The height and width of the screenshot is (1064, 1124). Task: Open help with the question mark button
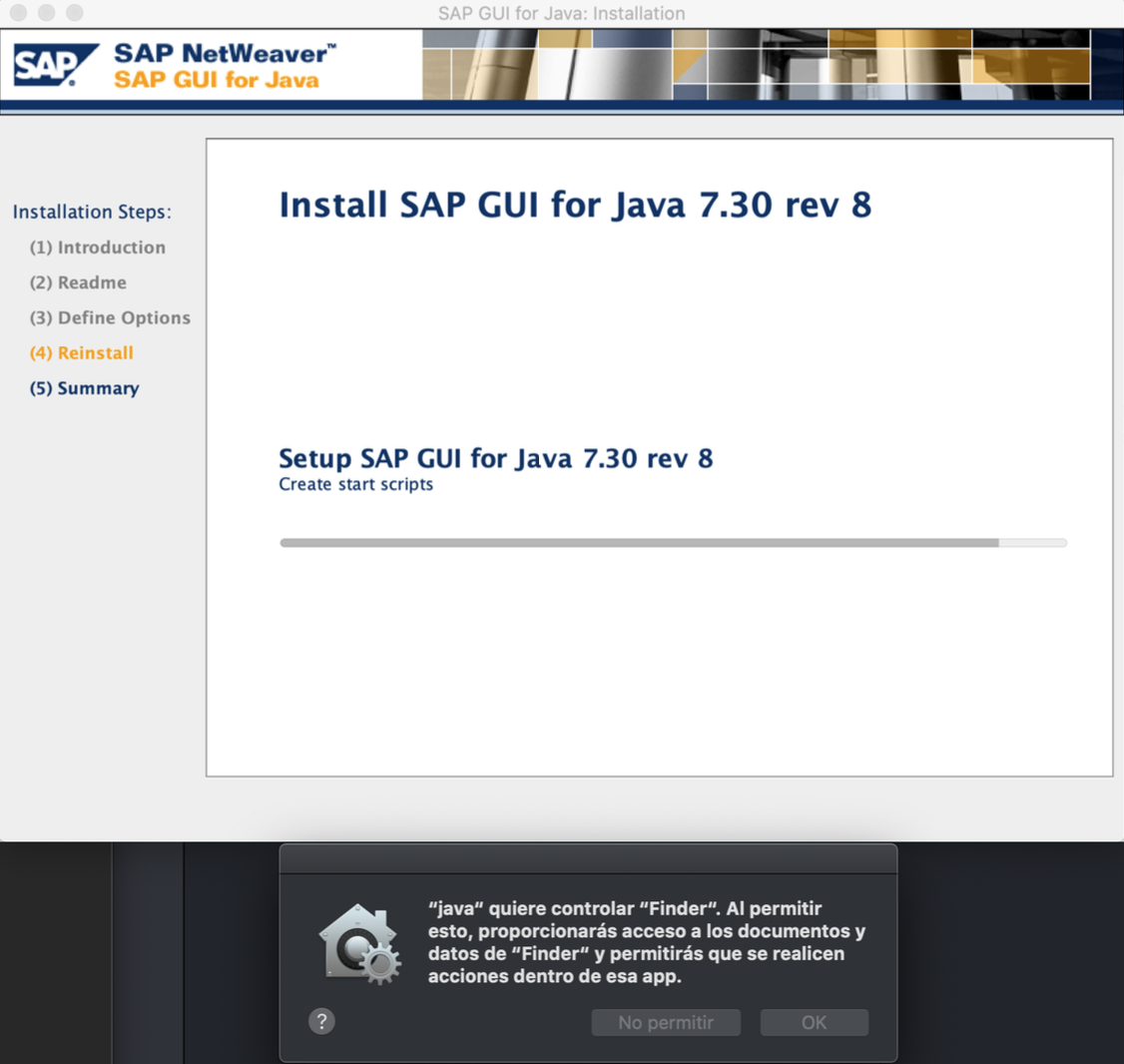[x=321, y=1021]
